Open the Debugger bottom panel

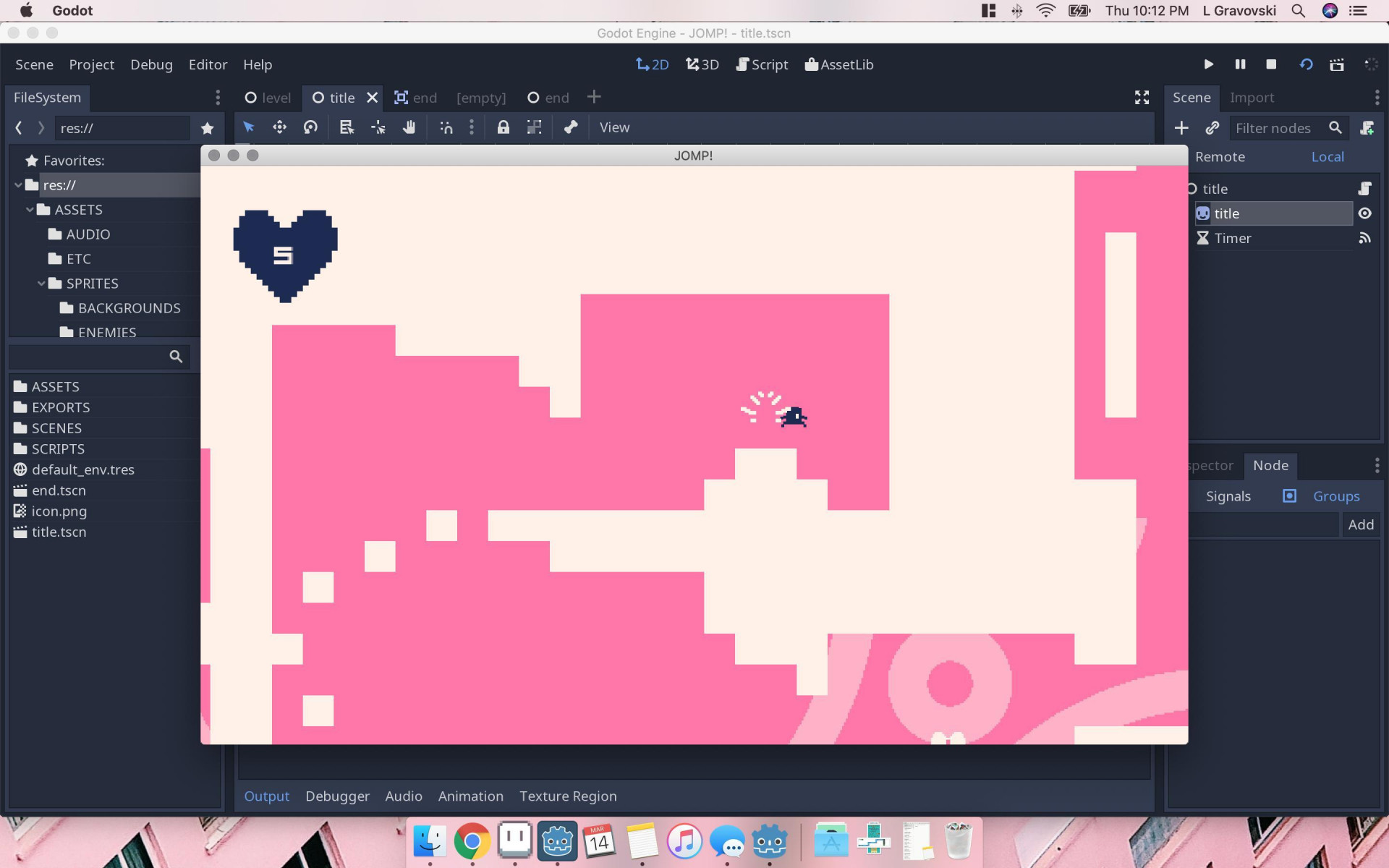(x=337, y=796)
